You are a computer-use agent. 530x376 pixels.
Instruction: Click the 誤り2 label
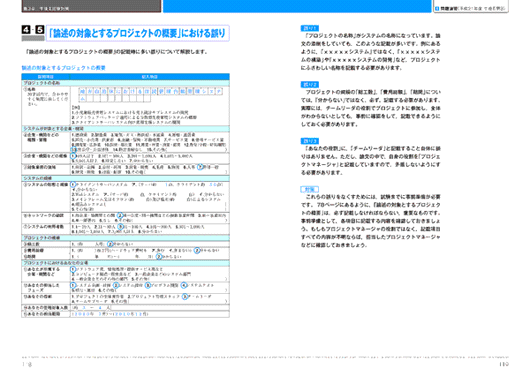[309, 85]
